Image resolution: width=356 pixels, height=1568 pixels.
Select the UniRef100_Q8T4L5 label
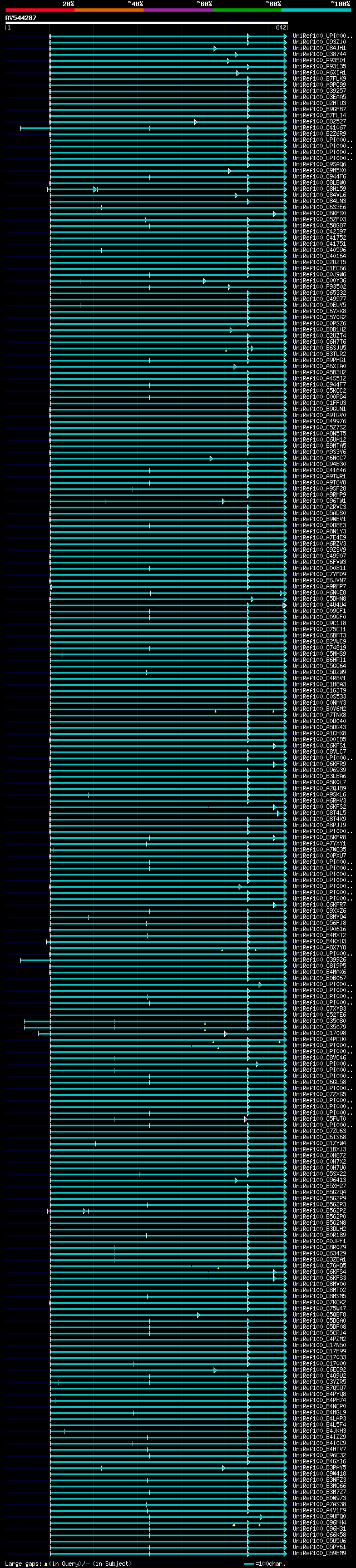click(319, 813)
